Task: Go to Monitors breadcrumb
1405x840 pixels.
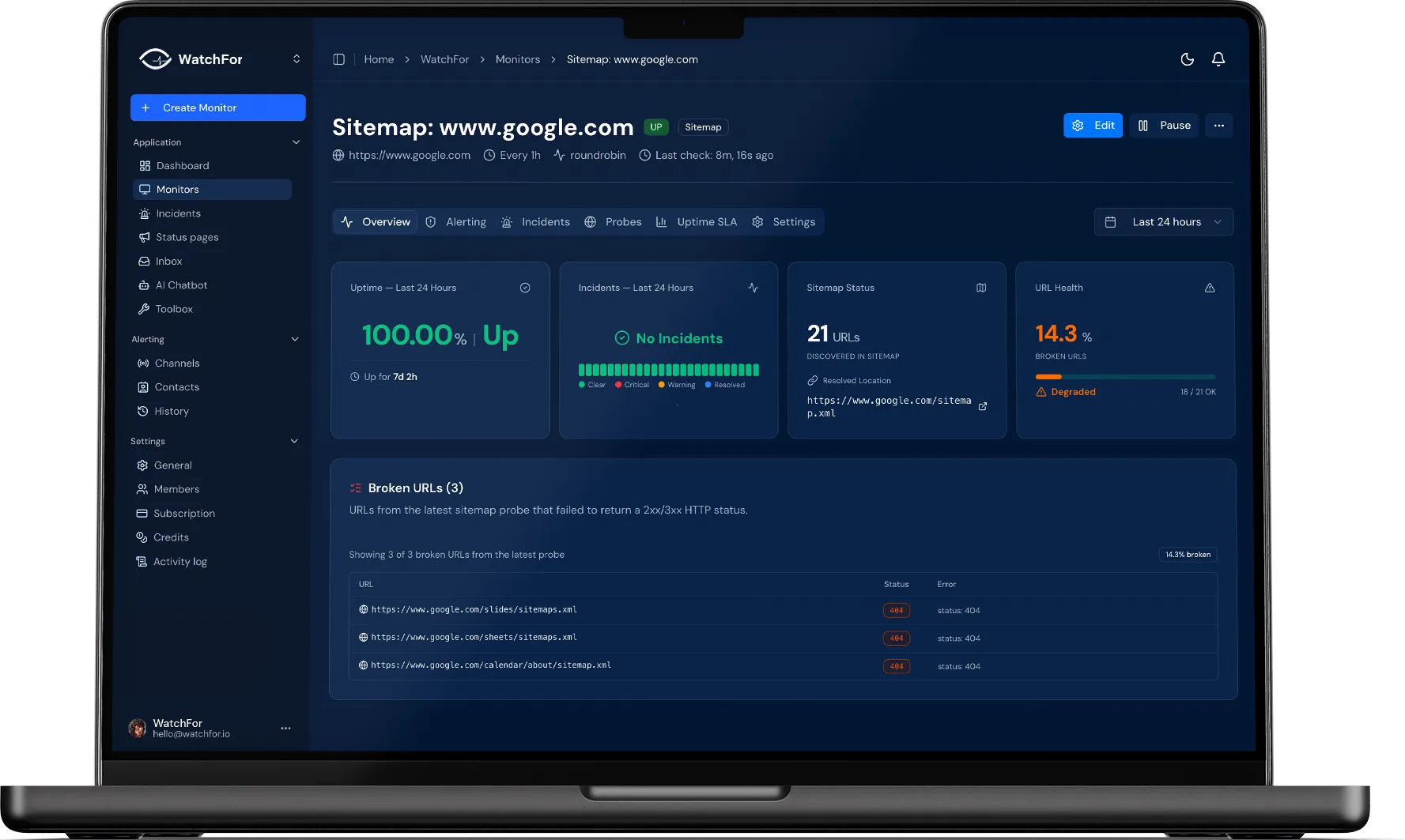Action: click(518, 59)
